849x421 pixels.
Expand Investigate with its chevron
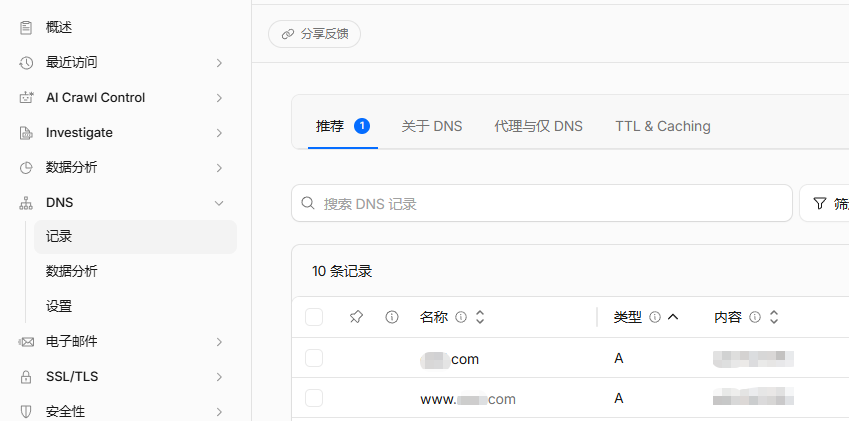(x=219, y=133)
